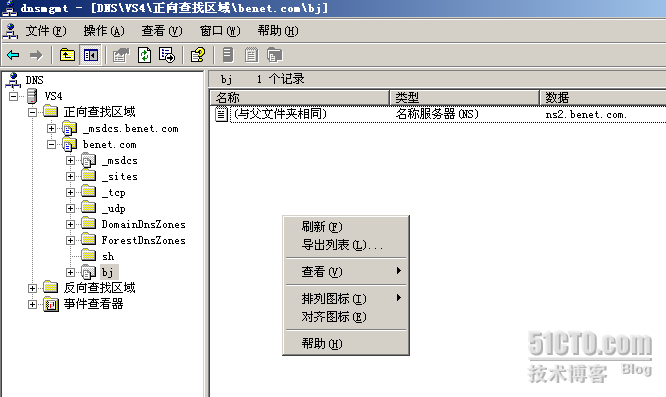Expand the DomainDnsZones folder
This screenshot has height=397, width=666.
[71, 224]
